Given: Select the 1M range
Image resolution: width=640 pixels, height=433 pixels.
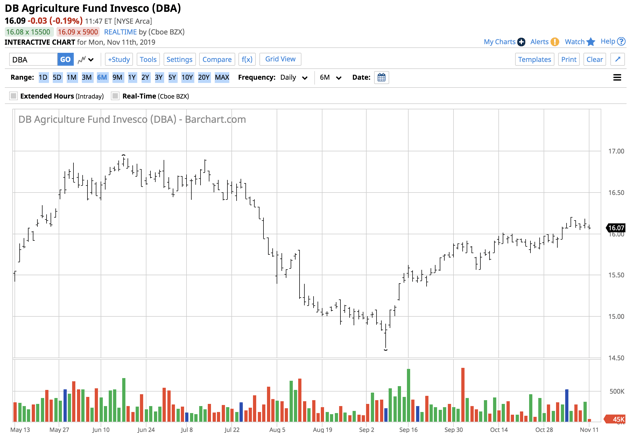Looking at the screenshot, I should 72,78.
